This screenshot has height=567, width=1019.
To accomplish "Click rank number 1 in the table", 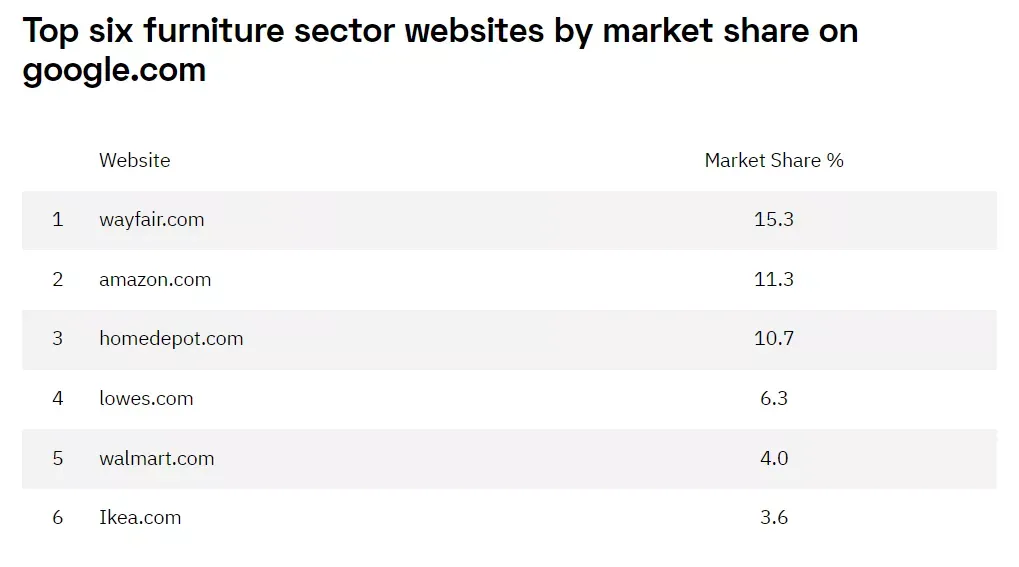I will [58, 220].
